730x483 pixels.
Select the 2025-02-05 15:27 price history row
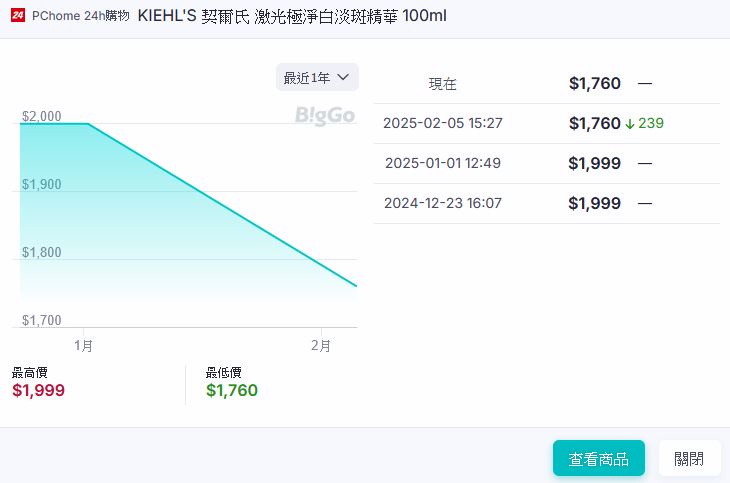click(546, 123)
